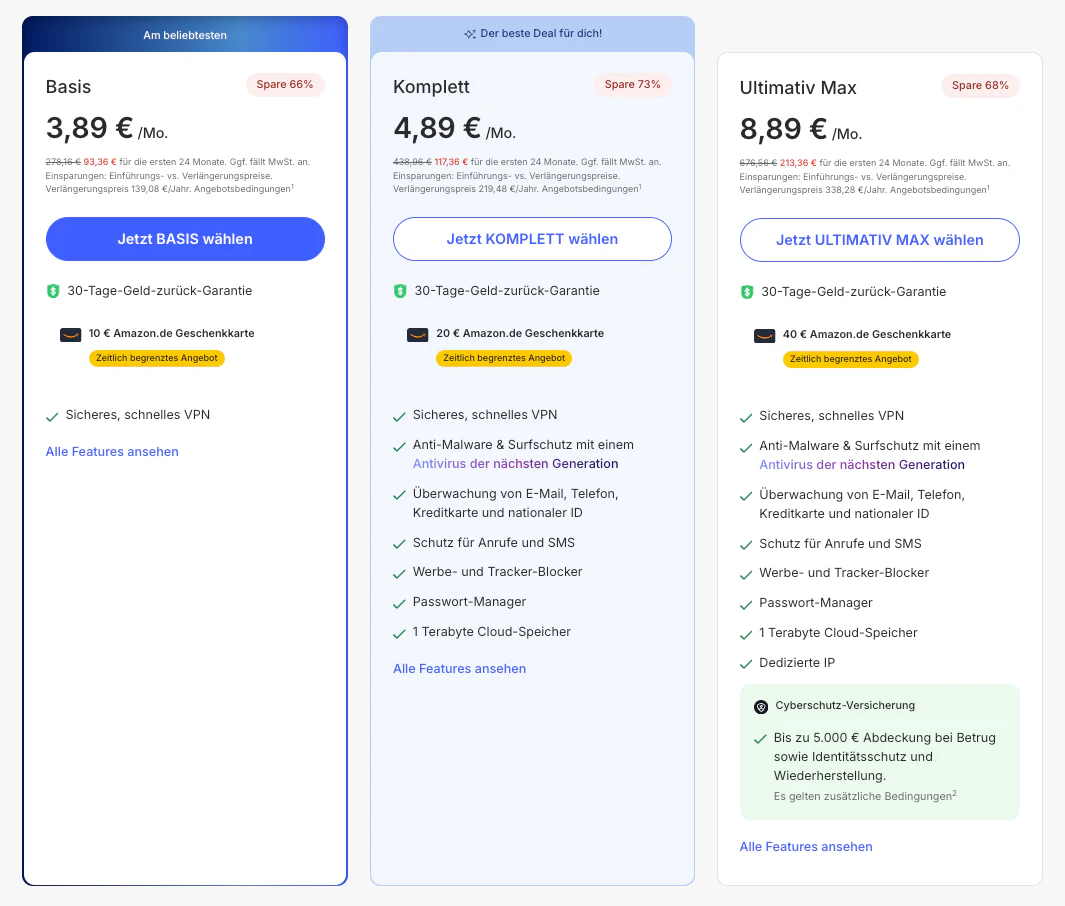
Task: Click the 'Spare 68%' badge
Action: click(980, 86)
